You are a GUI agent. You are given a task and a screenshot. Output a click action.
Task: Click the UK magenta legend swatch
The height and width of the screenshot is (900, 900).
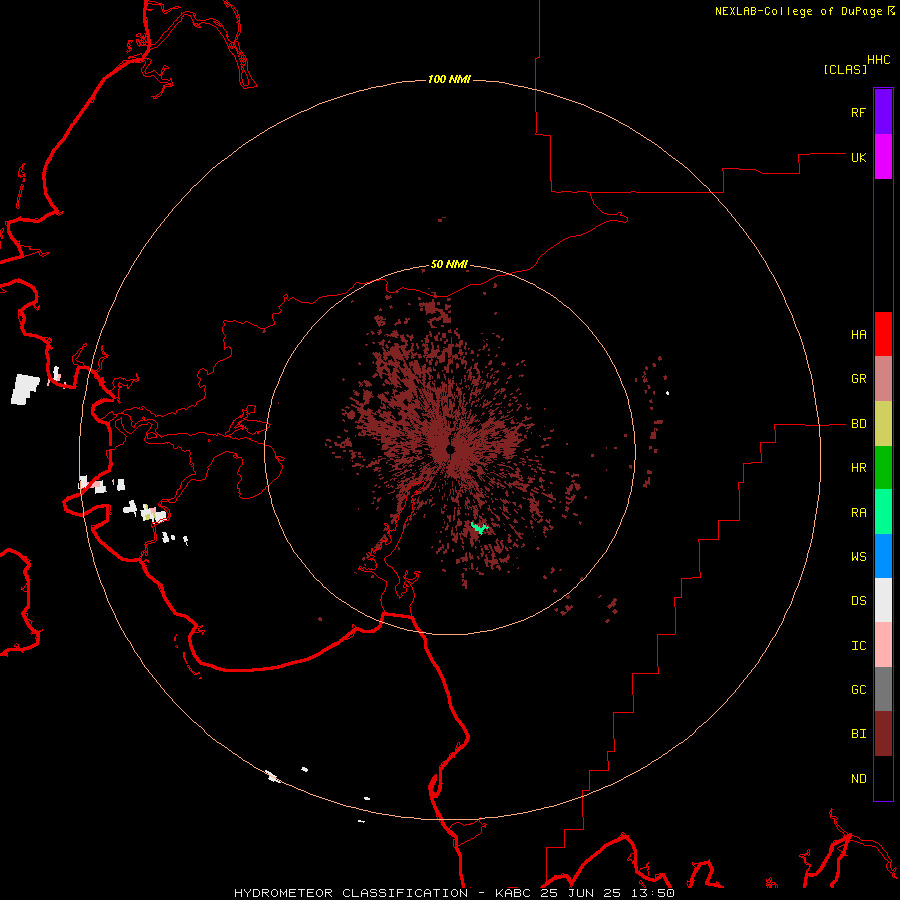[x=883, y=157]
